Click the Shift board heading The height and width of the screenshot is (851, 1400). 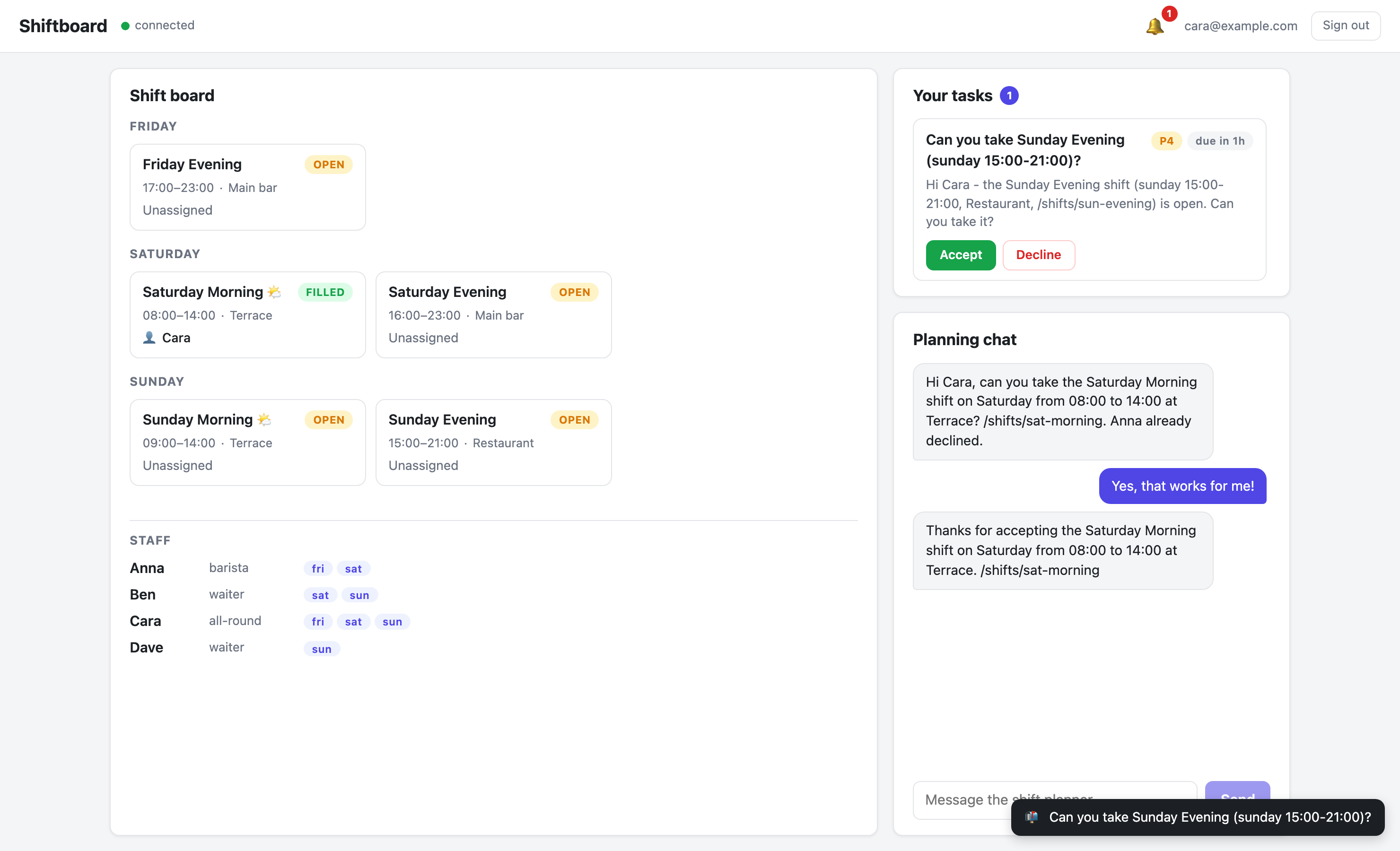(x=172, y=96)
